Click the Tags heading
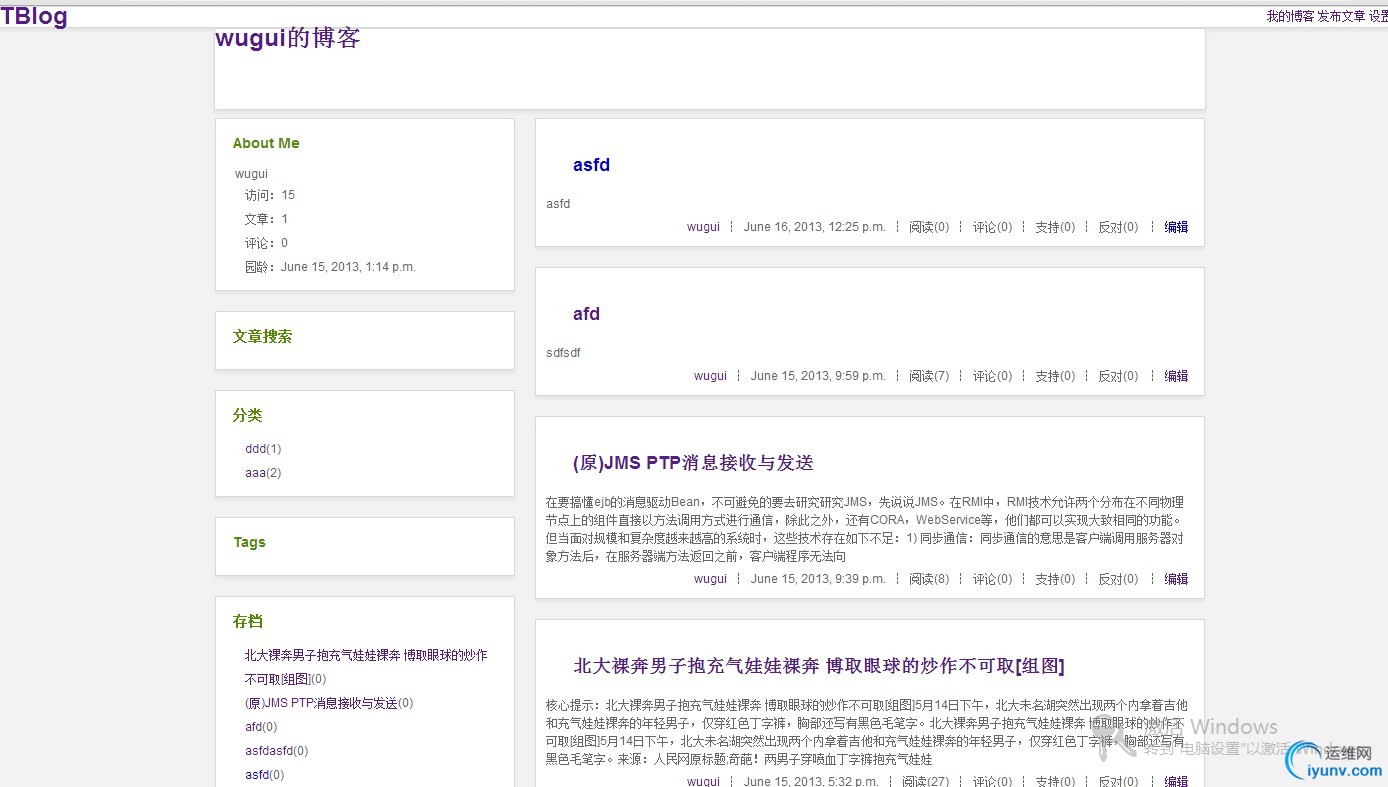The height and width of the screenshot is (787, 1388). point(249,542)
